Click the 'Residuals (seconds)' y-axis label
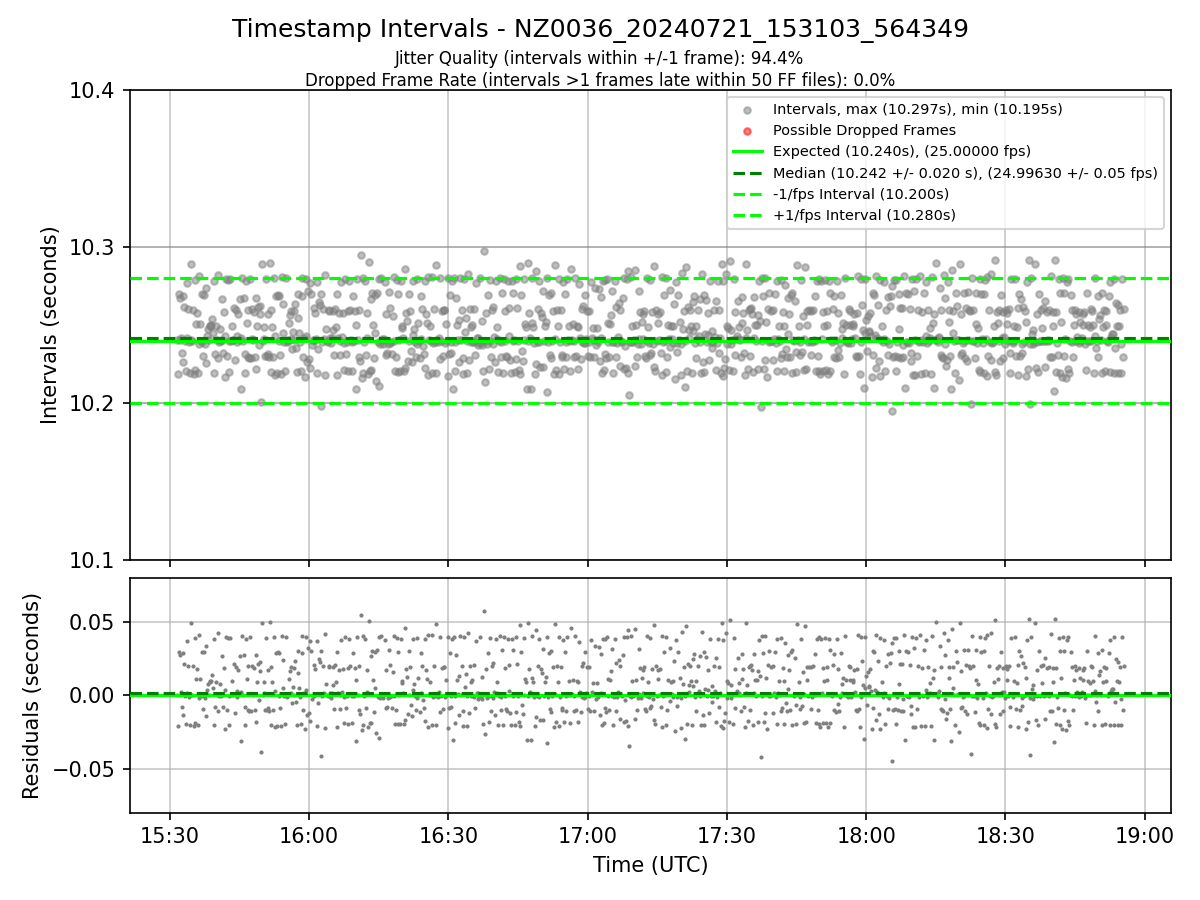This screenshot has width=1200, height=900. tap(31, 696)
